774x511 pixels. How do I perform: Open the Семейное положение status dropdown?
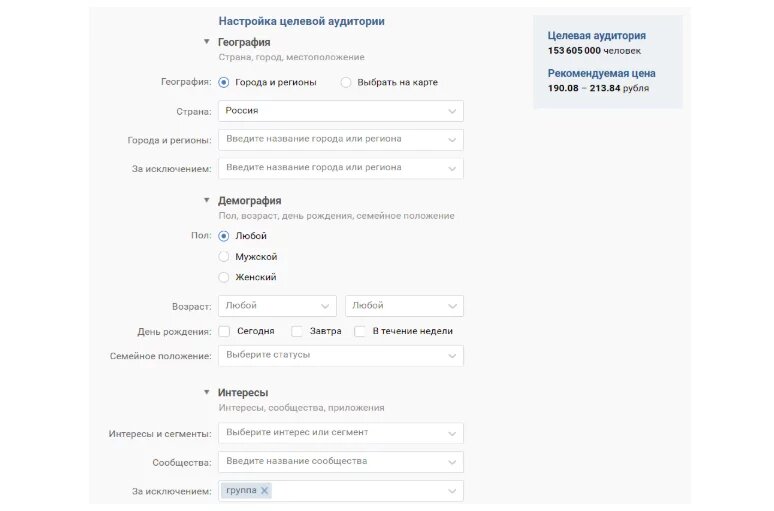point(341,355)
